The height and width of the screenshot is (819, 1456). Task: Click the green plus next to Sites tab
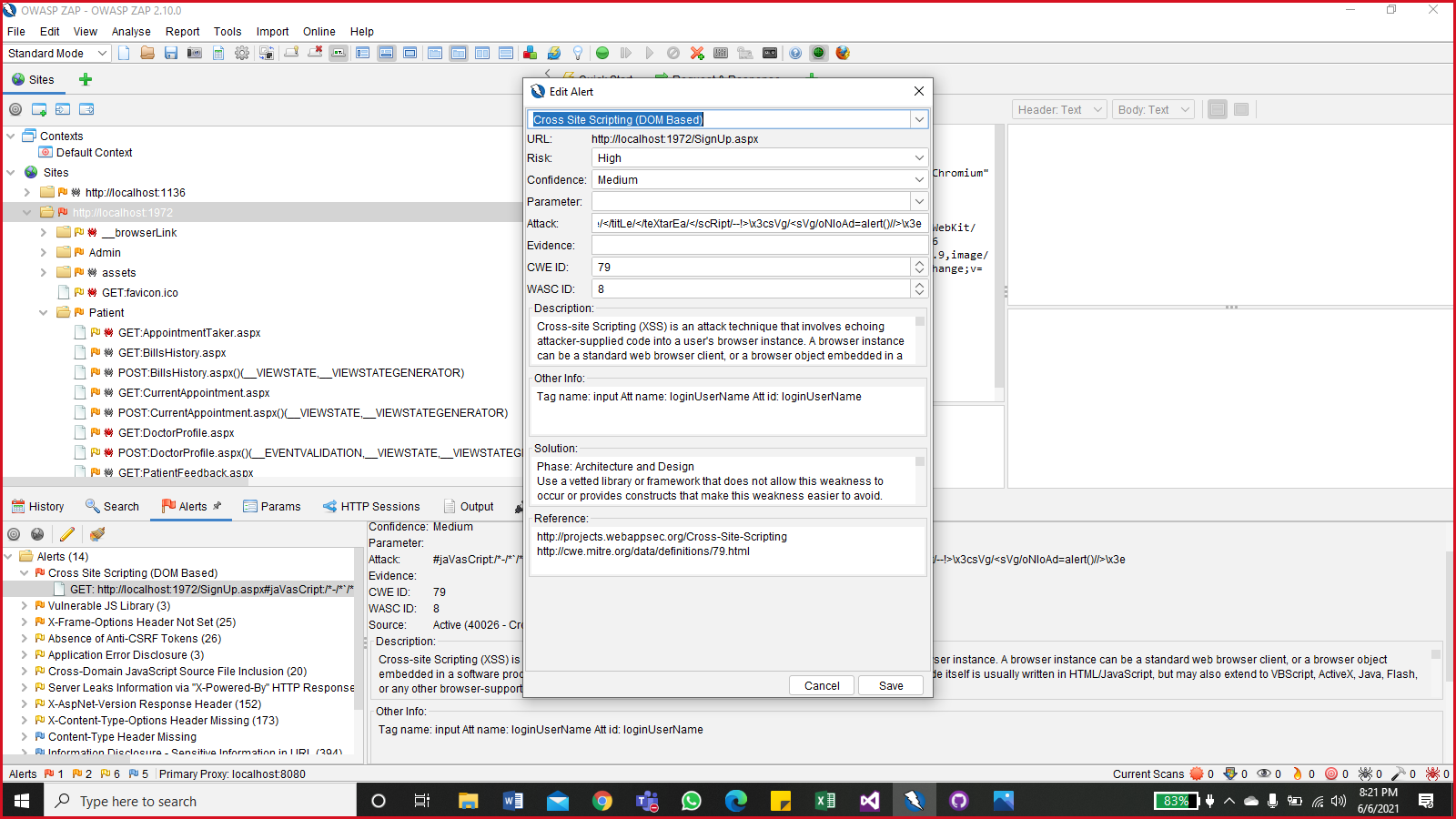pyautogui.click(x=86, y=79)
